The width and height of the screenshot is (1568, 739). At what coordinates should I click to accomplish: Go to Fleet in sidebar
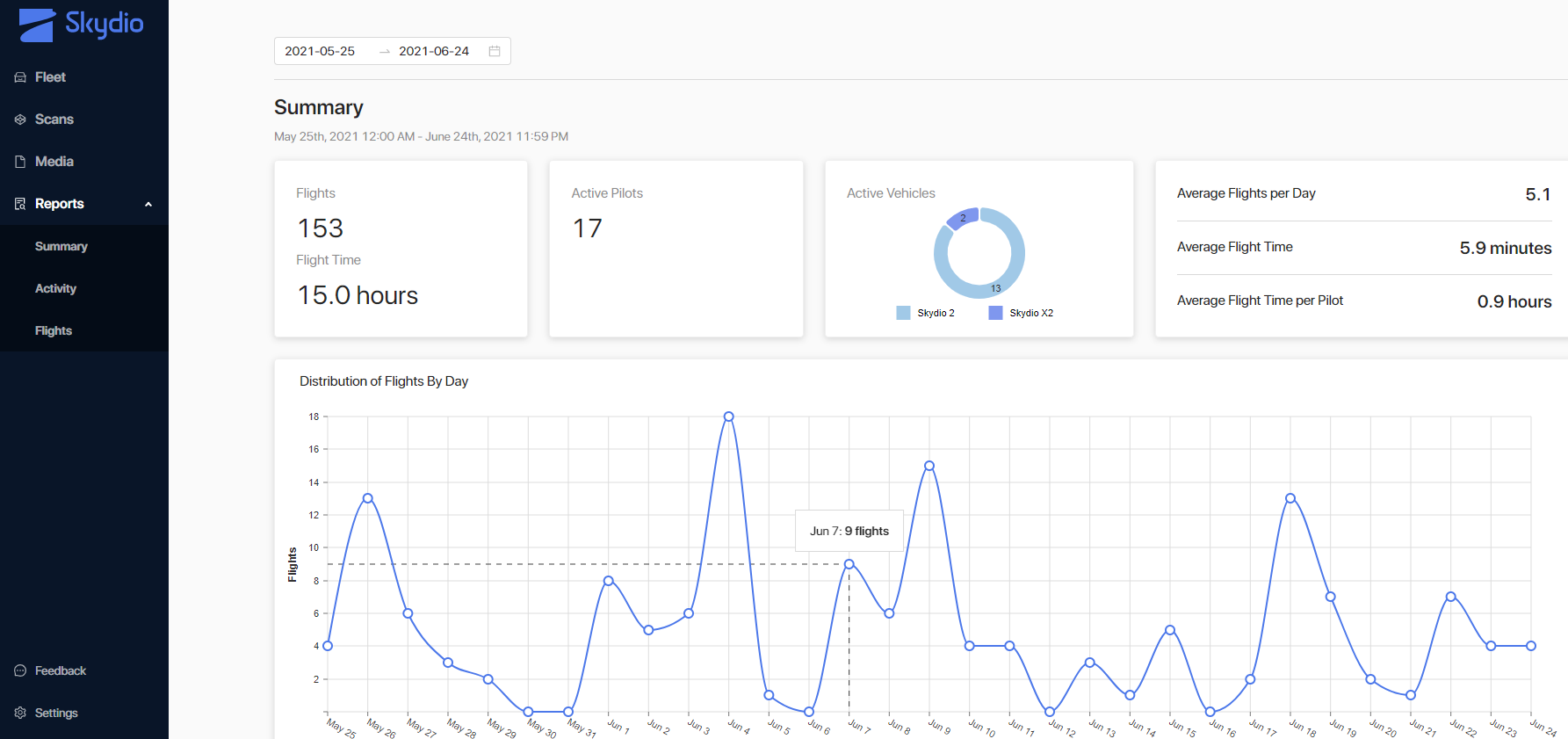click(50, 77)
